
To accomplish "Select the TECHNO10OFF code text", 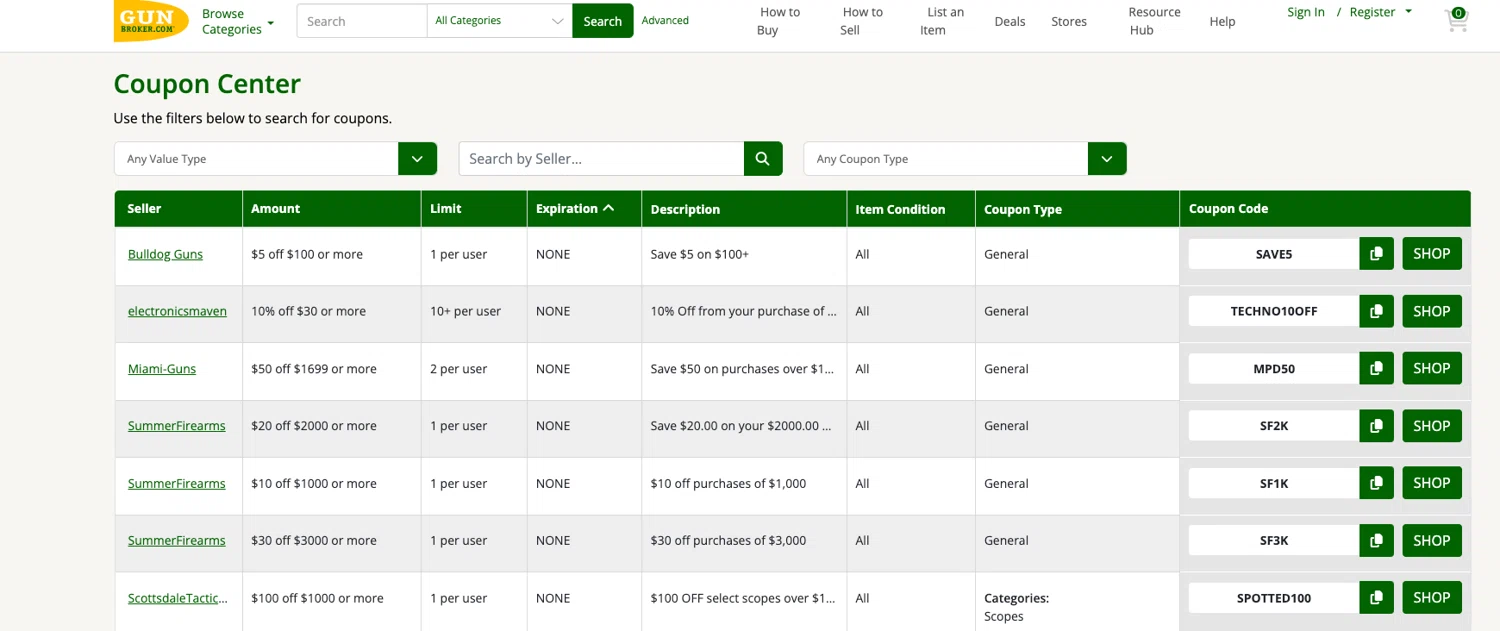I will coord(1274,311).
